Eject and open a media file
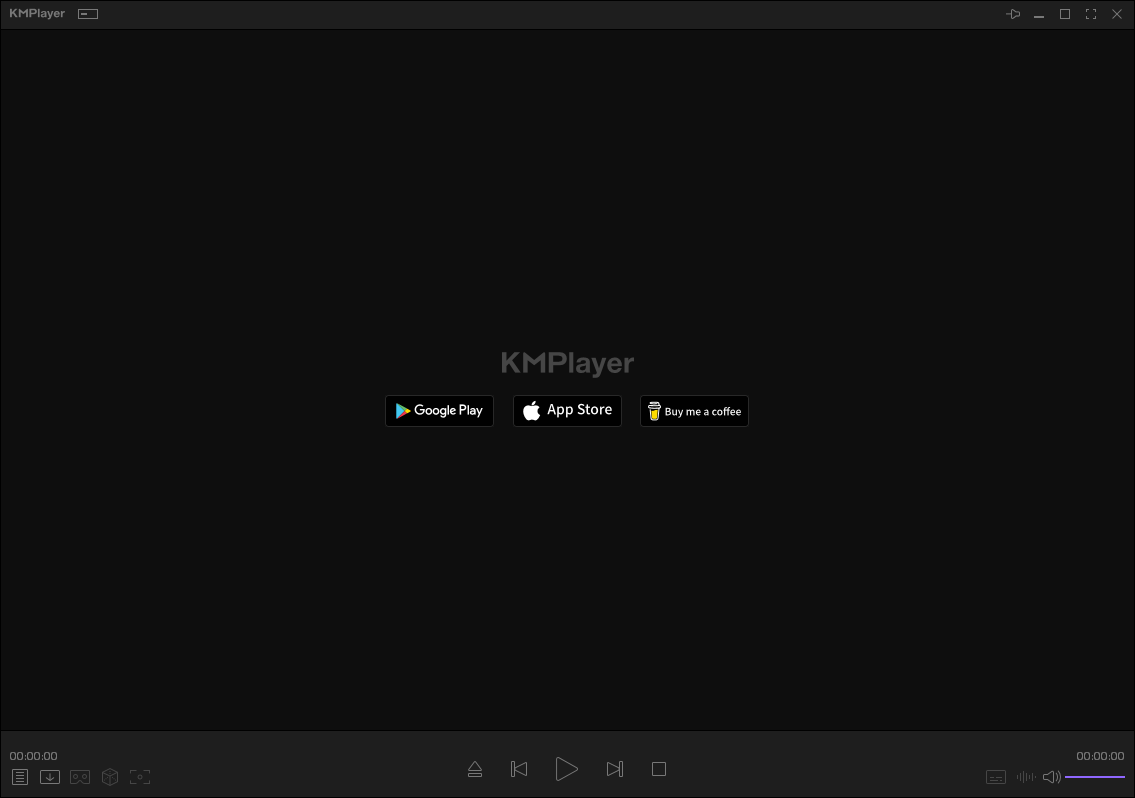Viewport: 1135px width, 798px height. [475, 768]
